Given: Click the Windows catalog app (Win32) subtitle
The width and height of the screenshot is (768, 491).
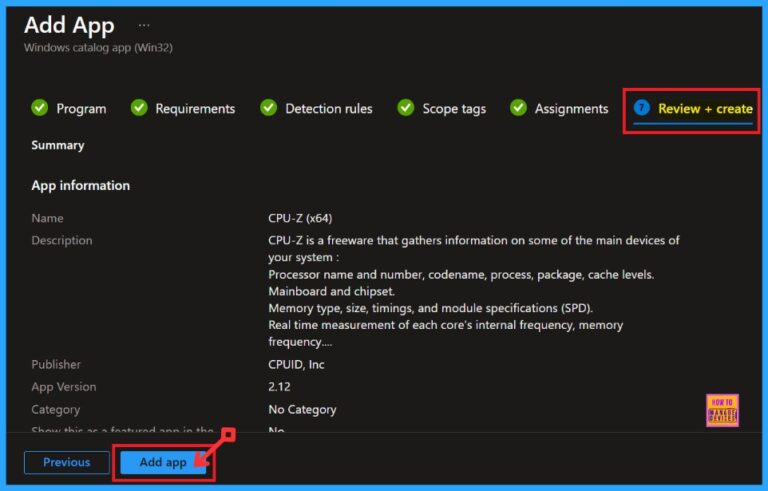Looking at the screenshot, I should pyautogui.click(x=98, y=48).
